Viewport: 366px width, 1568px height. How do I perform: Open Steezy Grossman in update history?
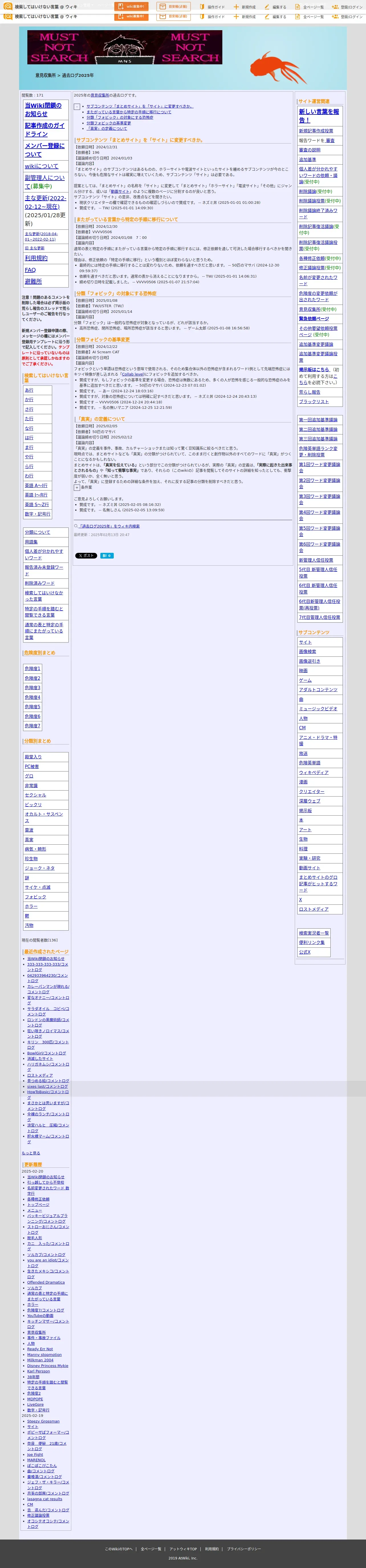43,1421
